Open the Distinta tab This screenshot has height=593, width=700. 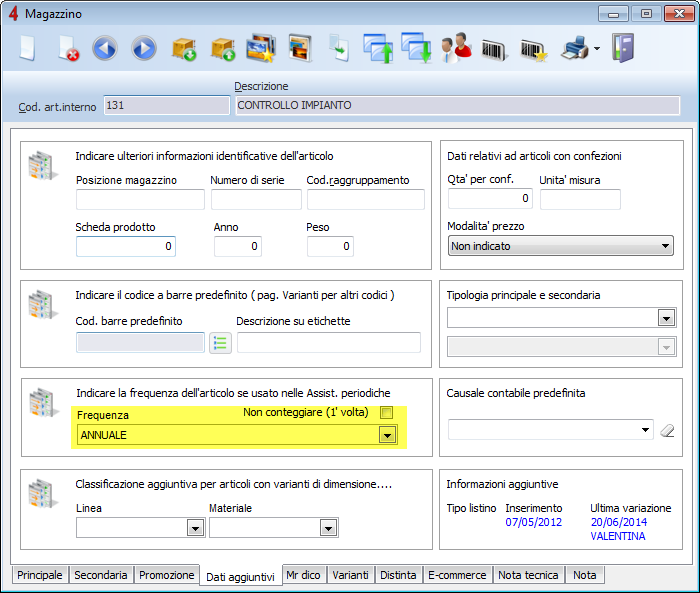point(398,575)
